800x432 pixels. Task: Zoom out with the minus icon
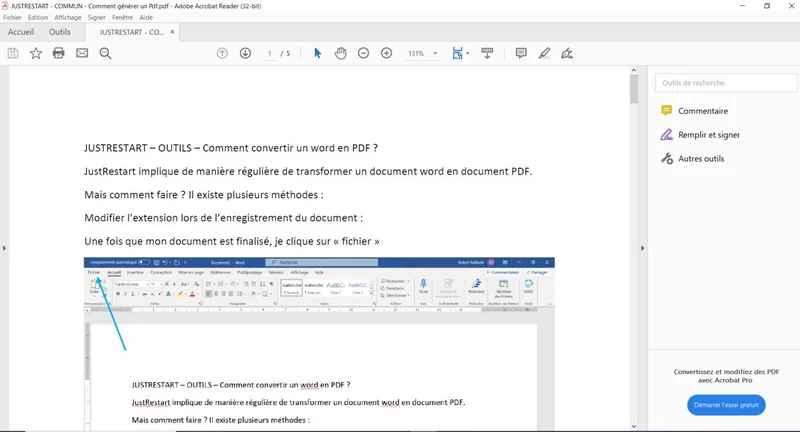click(x=363, y=53)
